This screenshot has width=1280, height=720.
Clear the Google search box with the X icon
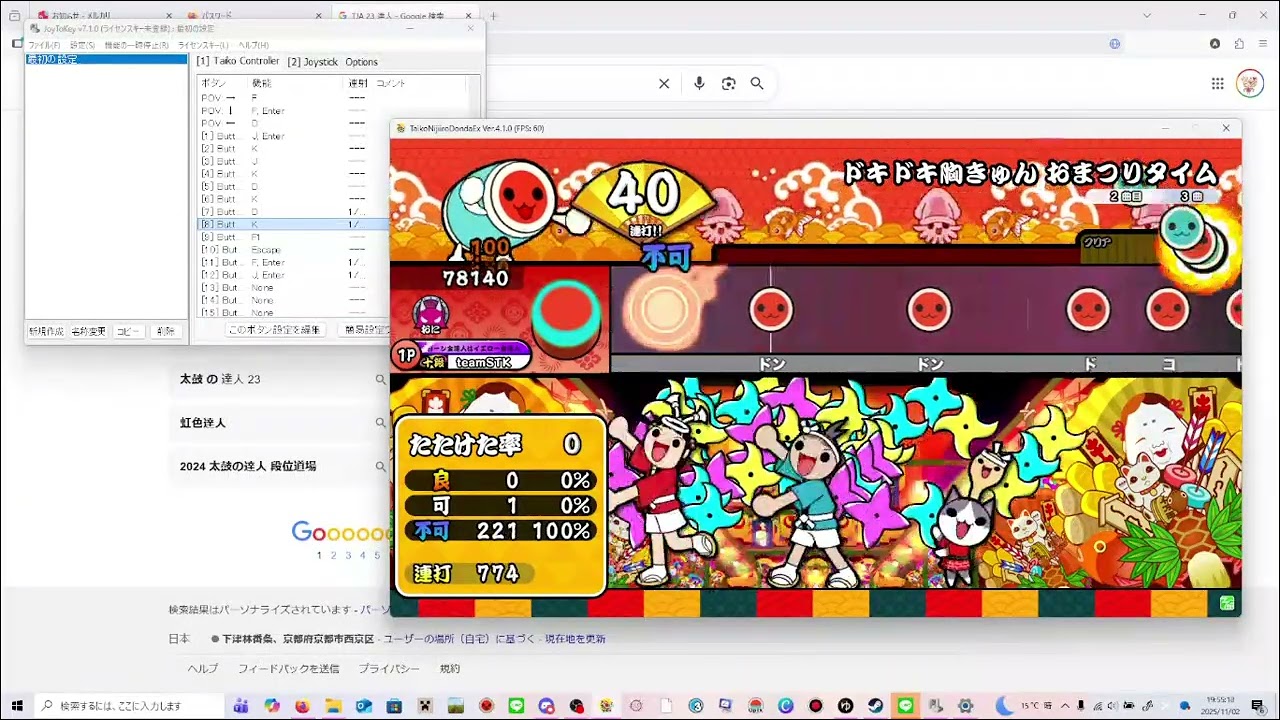click(664, 84)
